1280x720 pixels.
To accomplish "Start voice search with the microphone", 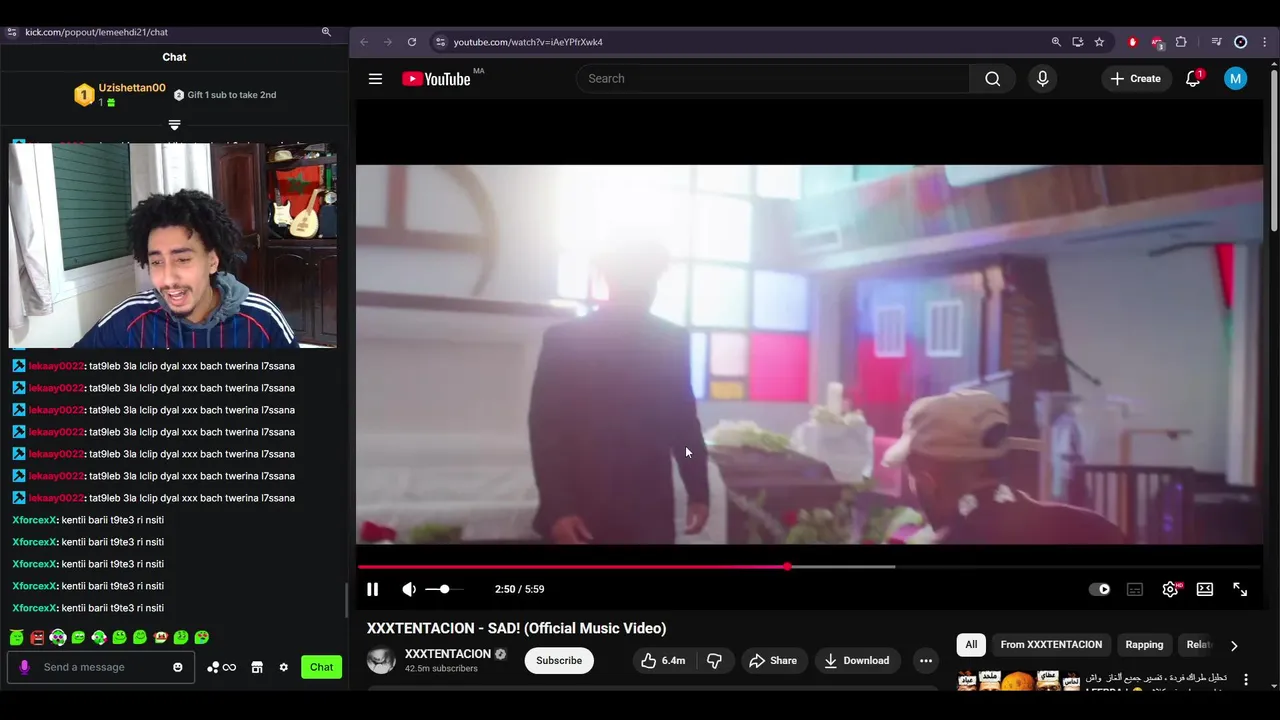I will [x=1042, y=79].
